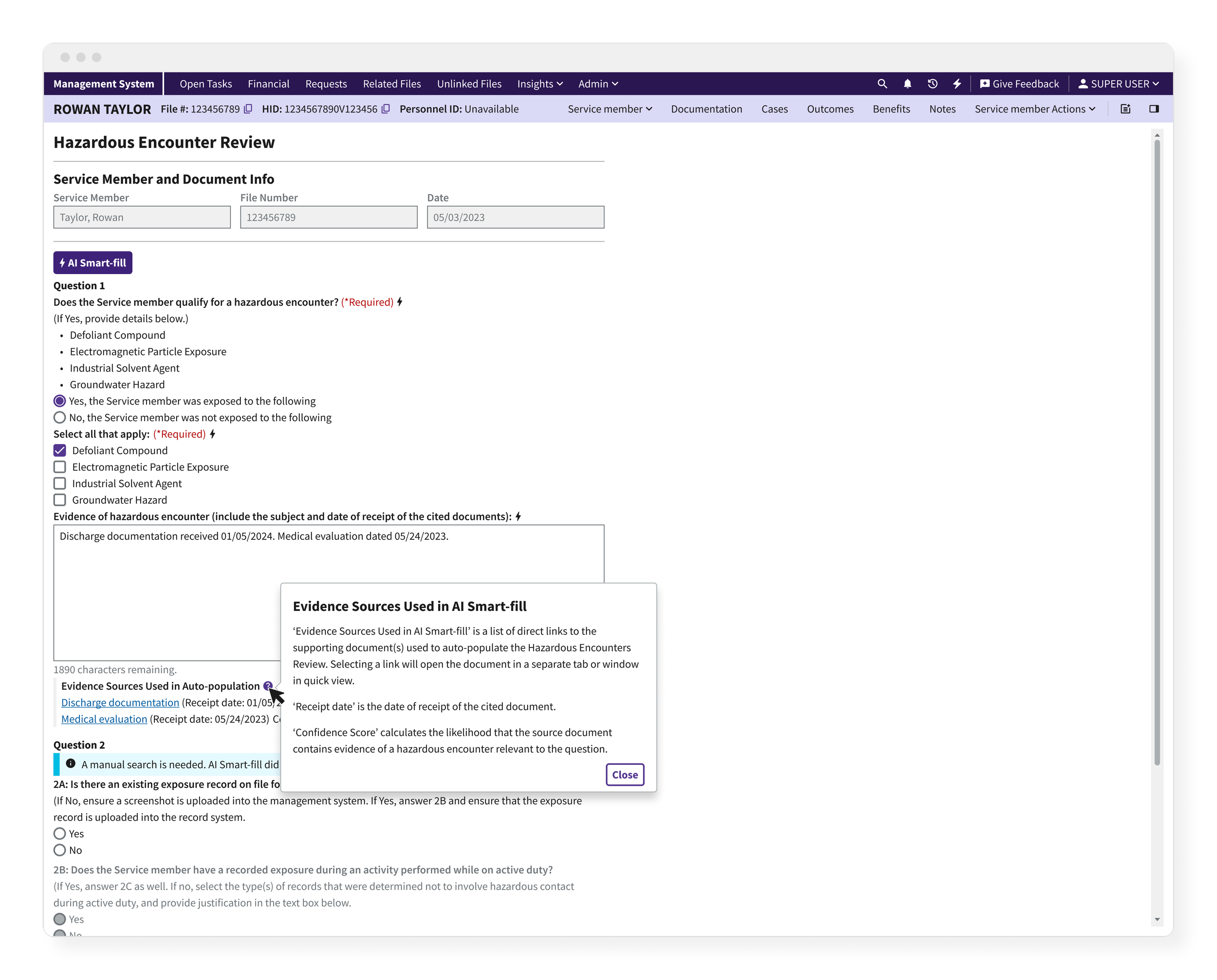The height and width of the screenshot is (980, 1217).
Task: Open Related Files
Action: click(x=392, y=84)
